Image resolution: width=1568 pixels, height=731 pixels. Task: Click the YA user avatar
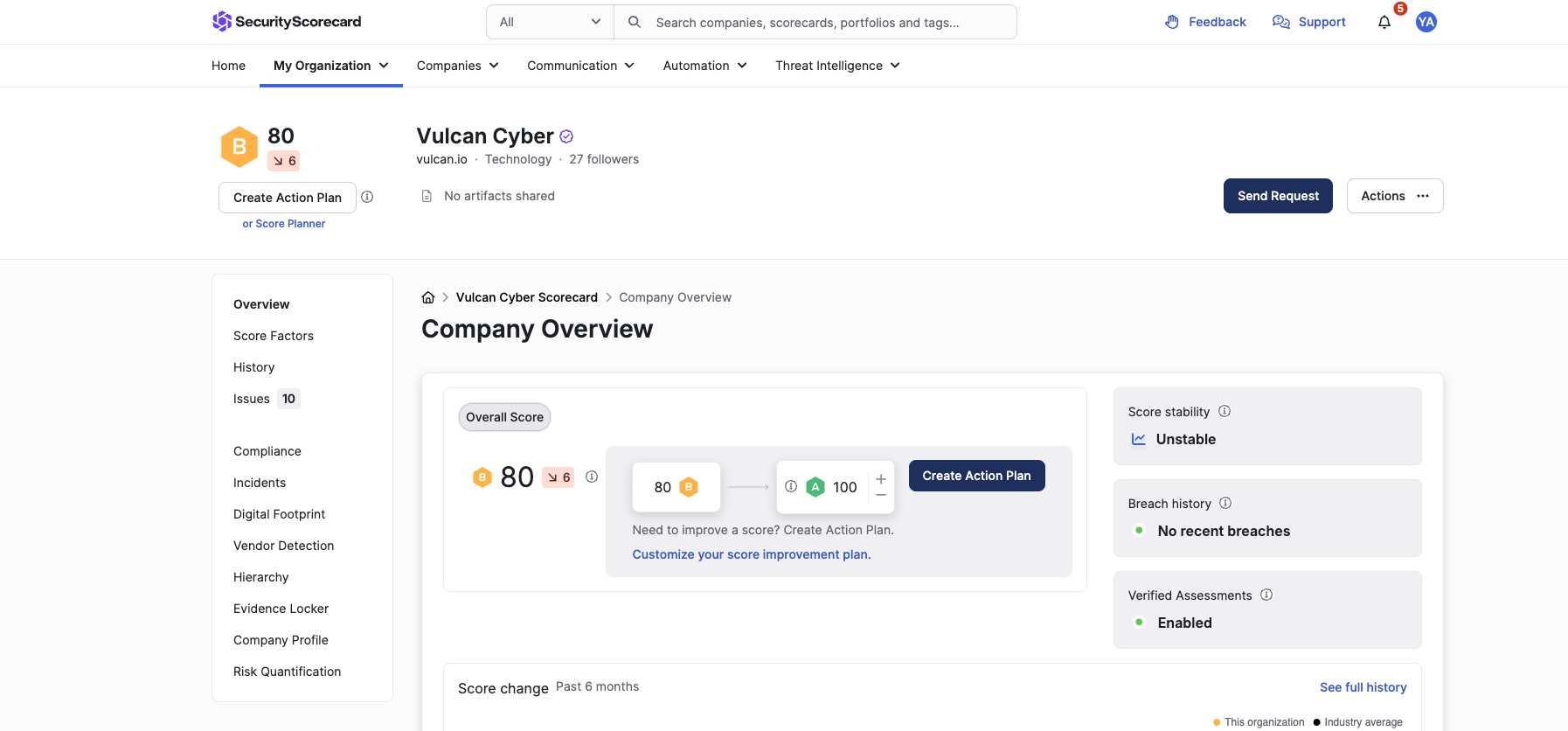click(x=1426, y=23)
